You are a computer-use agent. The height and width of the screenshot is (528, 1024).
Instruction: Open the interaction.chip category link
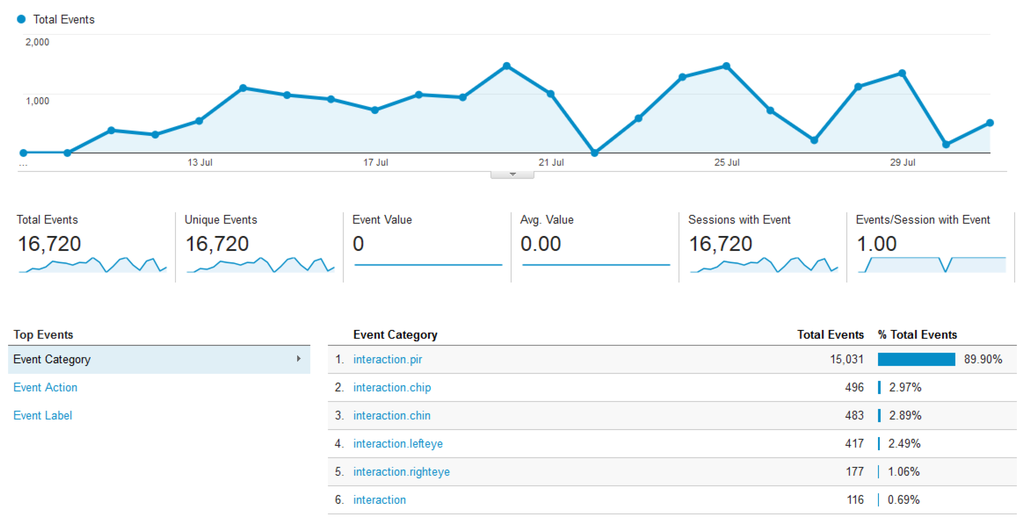tap(392, 387)
